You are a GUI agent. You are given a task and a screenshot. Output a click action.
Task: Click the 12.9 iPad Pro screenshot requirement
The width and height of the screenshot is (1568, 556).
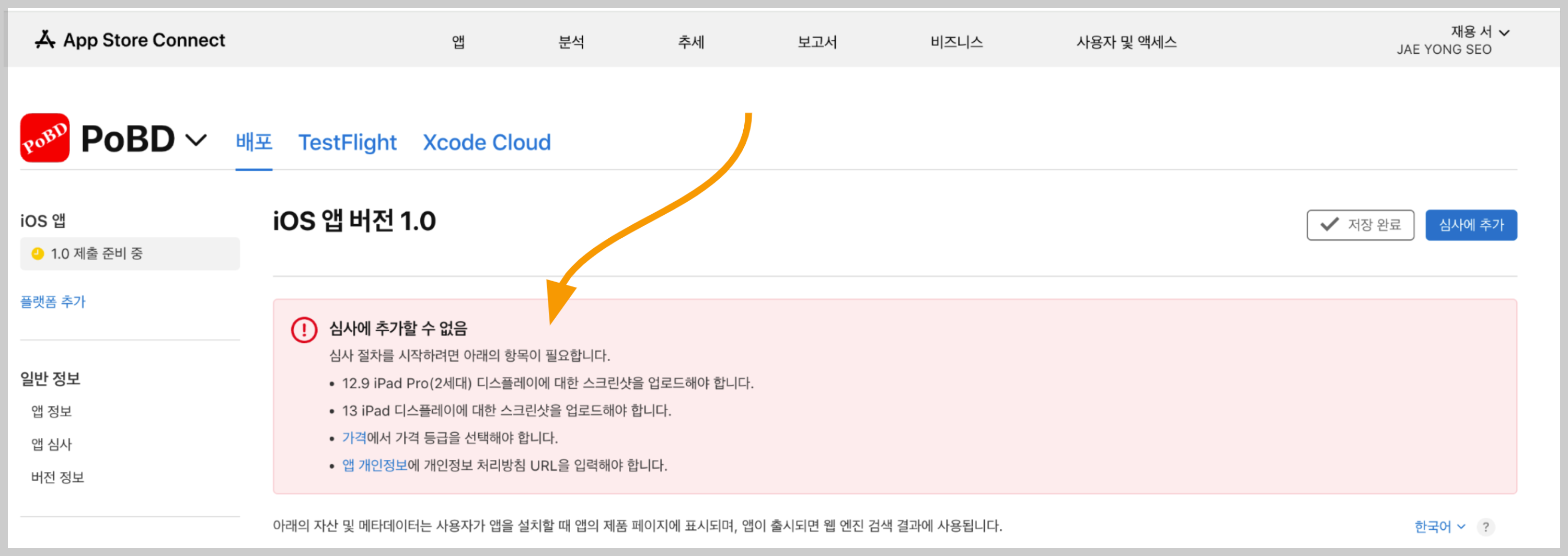point(548,383)
